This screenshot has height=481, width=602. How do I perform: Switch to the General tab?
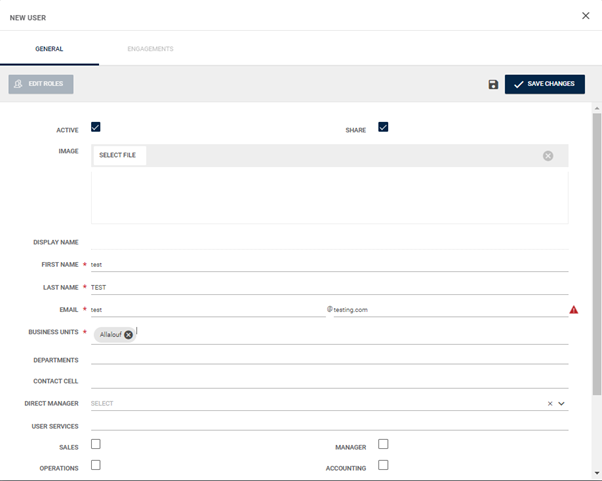point(49,49)
